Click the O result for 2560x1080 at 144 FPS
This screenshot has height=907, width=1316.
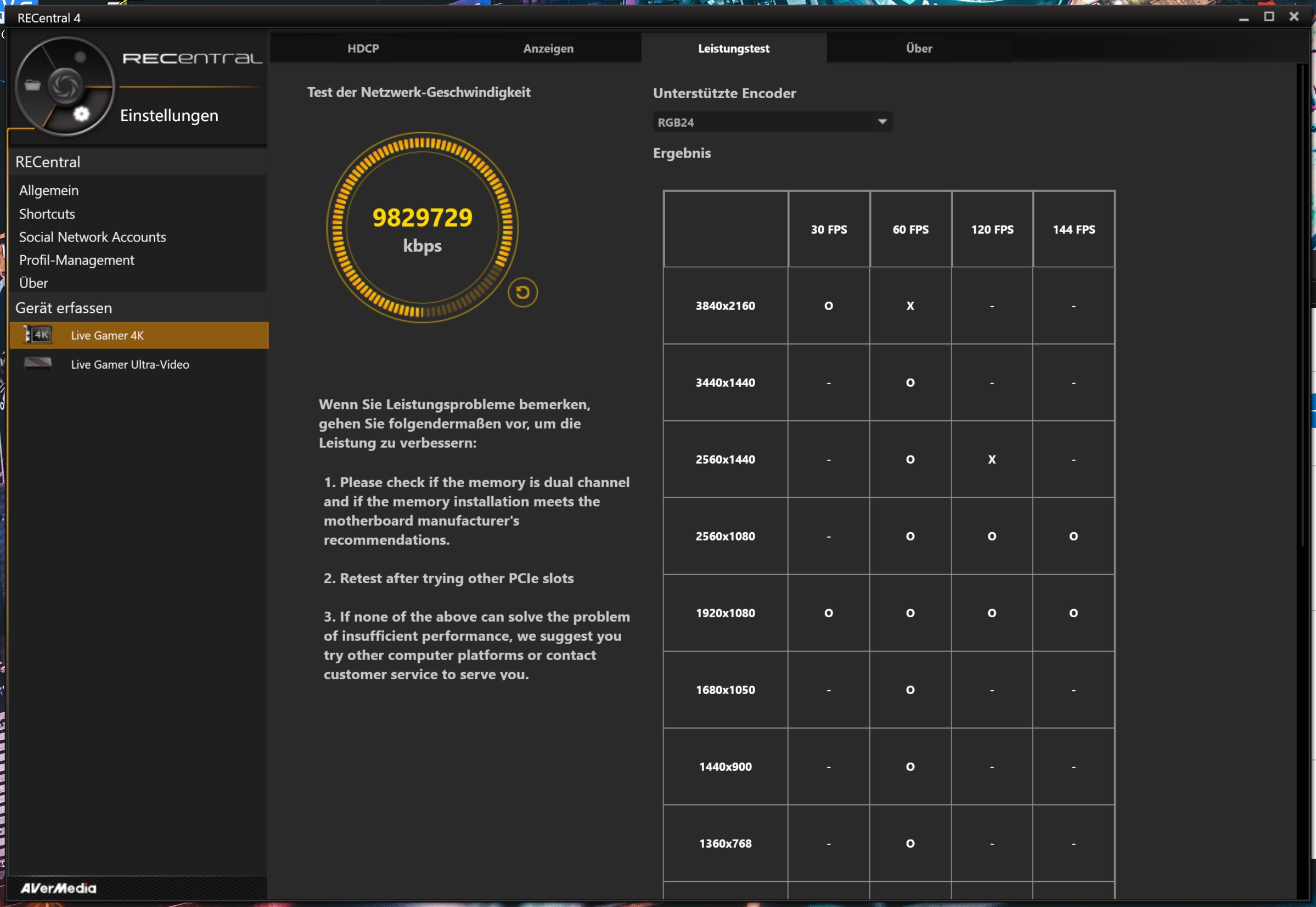pyautogui.click(x=1073, y=536)
